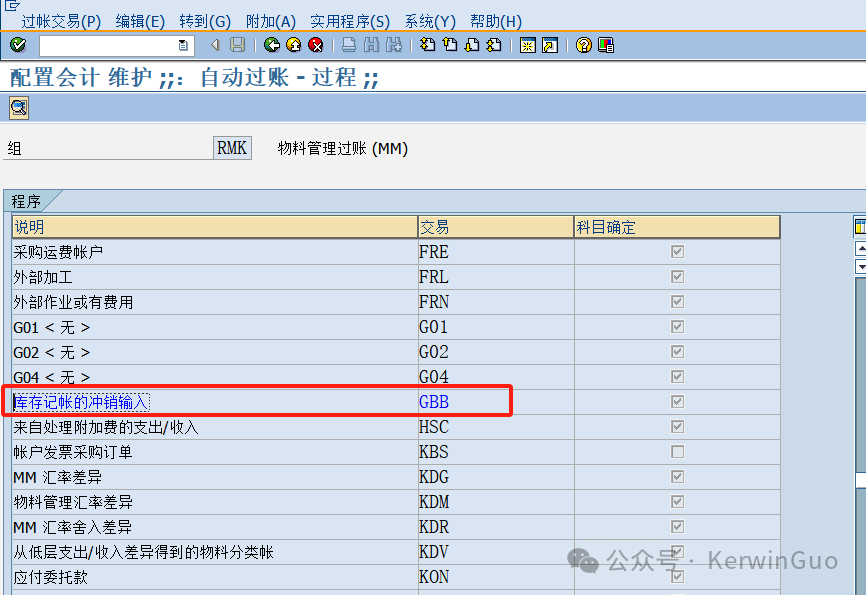The image size is (866, 595).
Task: Click the RMK group field
Action: click(x=232, y=148)
